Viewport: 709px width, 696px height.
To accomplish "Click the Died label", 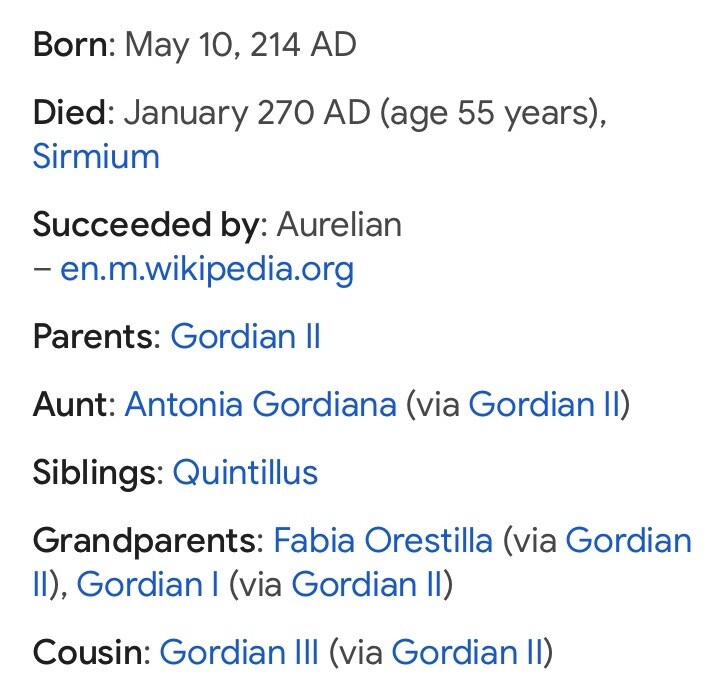I will pos(72,112).
